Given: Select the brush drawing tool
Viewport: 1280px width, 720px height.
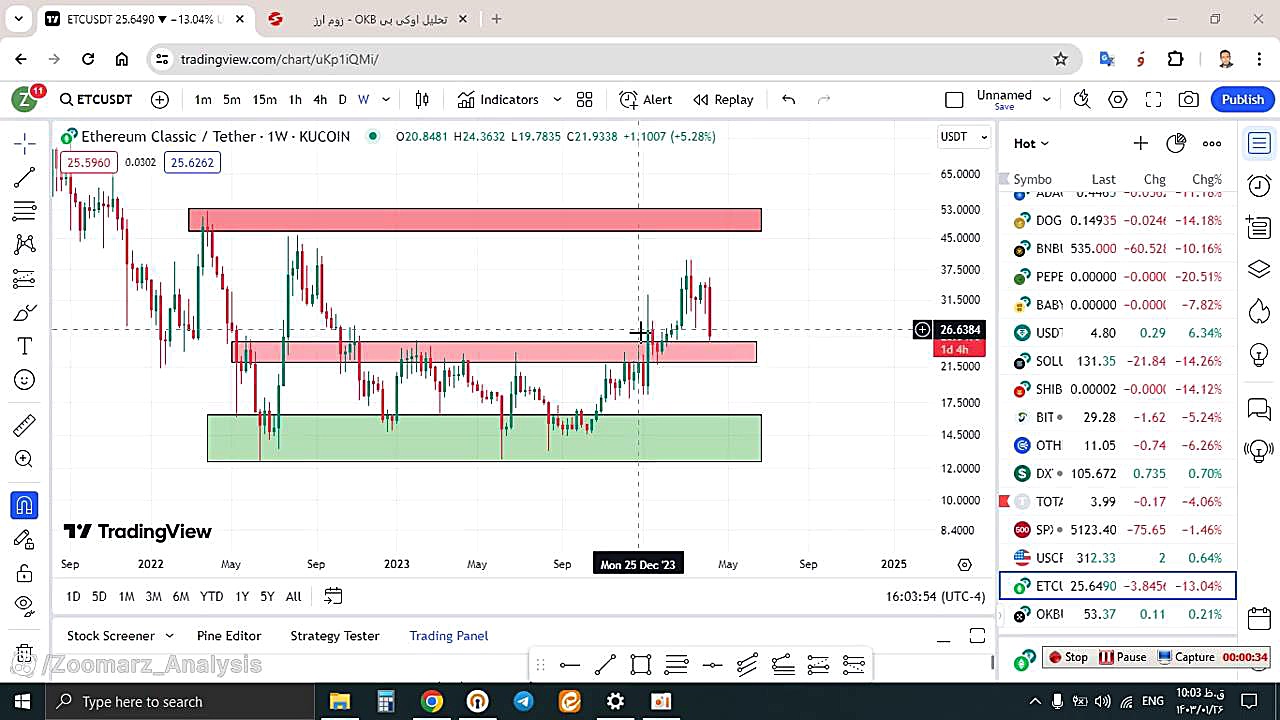Looking at the screenshot, I should pyautogui.click(x=25, y=313).
